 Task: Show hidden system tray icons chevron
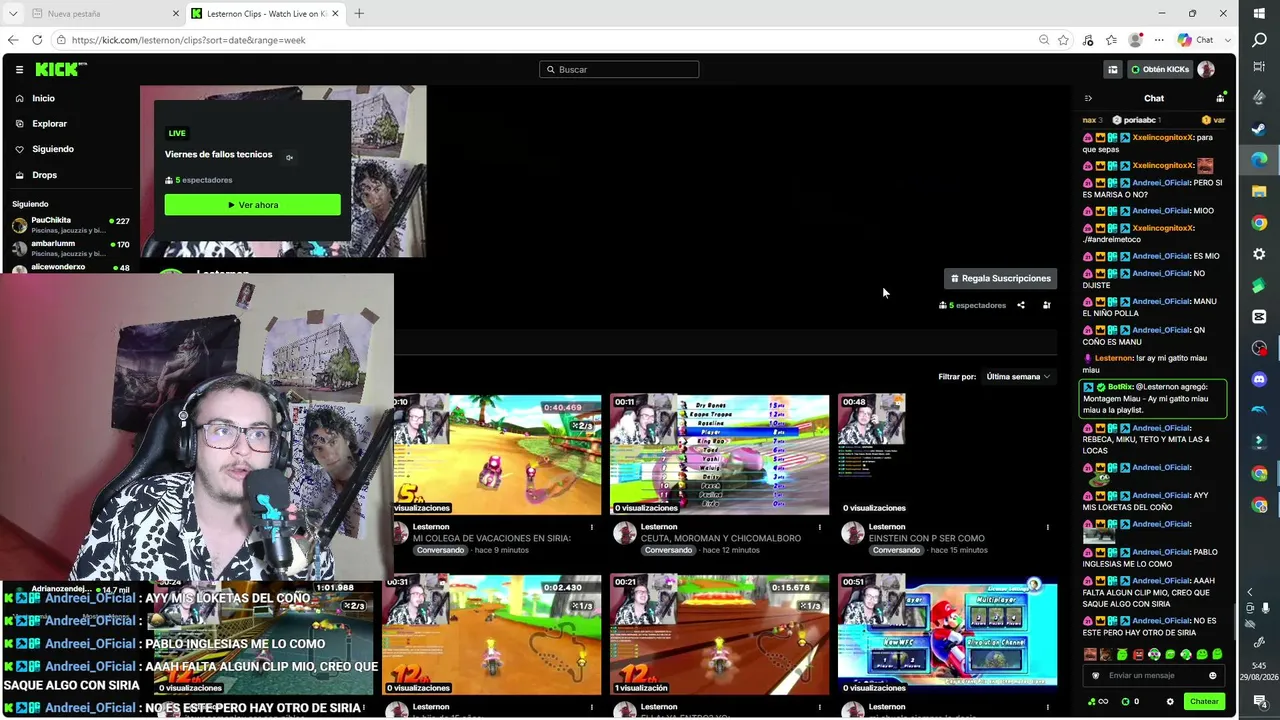1249,592
